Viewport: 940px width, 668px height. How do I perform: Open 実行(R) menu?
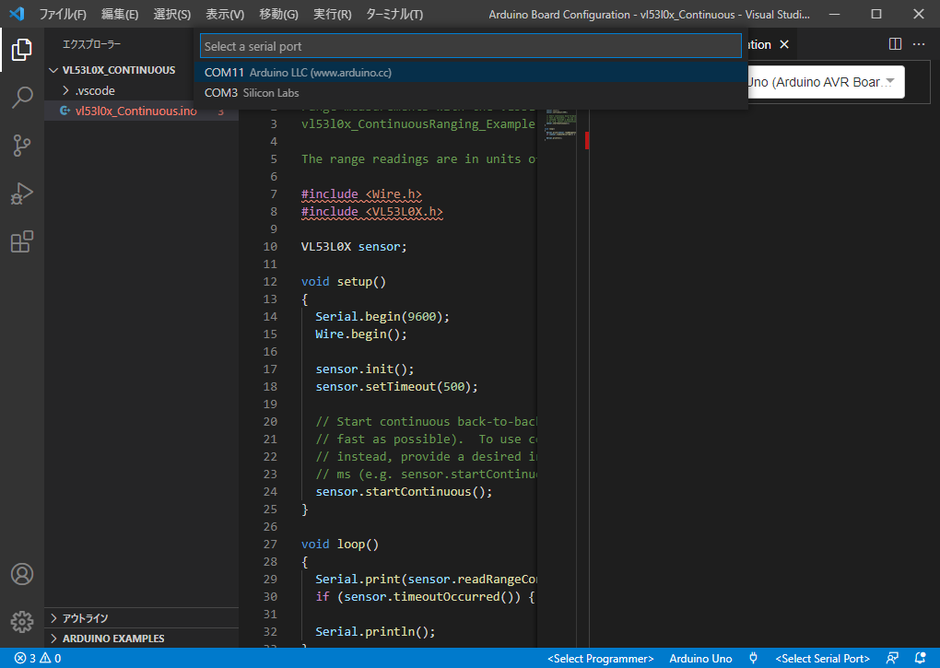[332, 14]
